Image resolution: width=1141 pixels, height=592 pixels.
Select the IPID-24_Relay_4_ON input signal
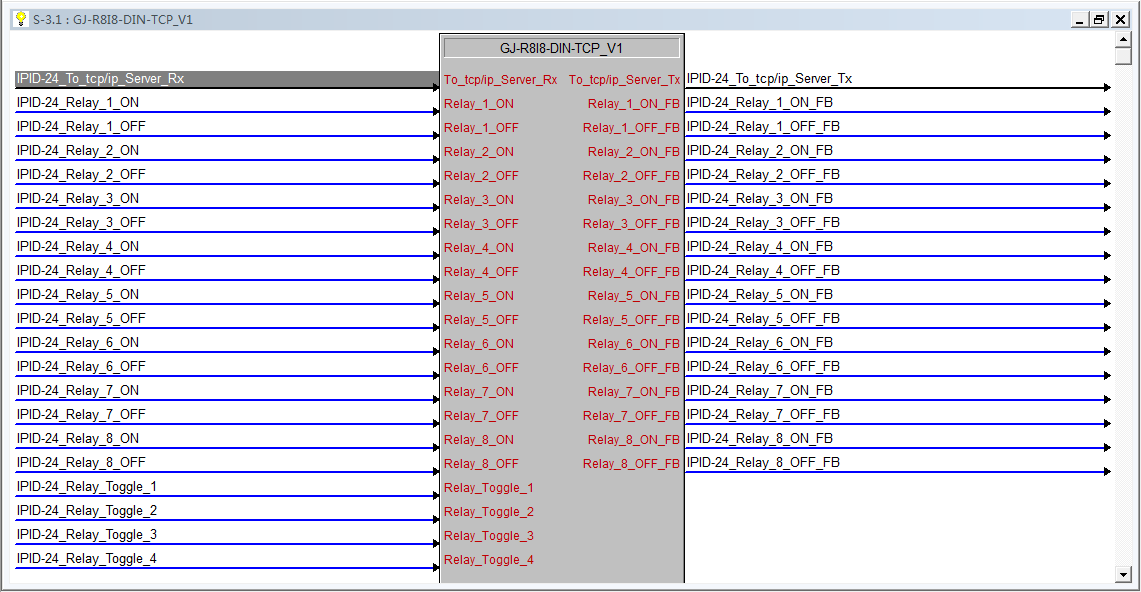point(226,247)
